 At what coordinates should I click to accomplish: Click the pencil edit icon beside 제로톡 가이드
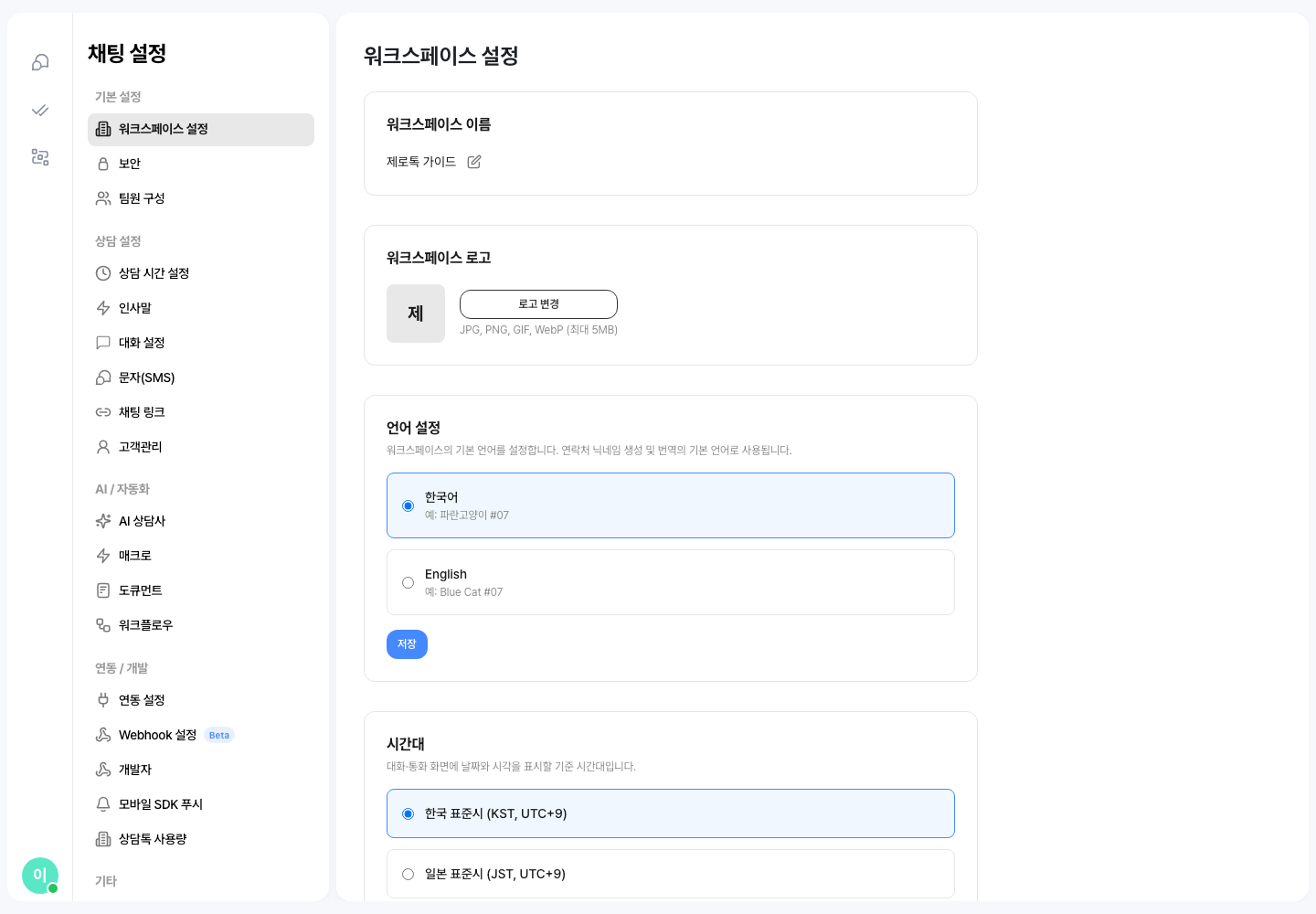(x=474, y=162)
